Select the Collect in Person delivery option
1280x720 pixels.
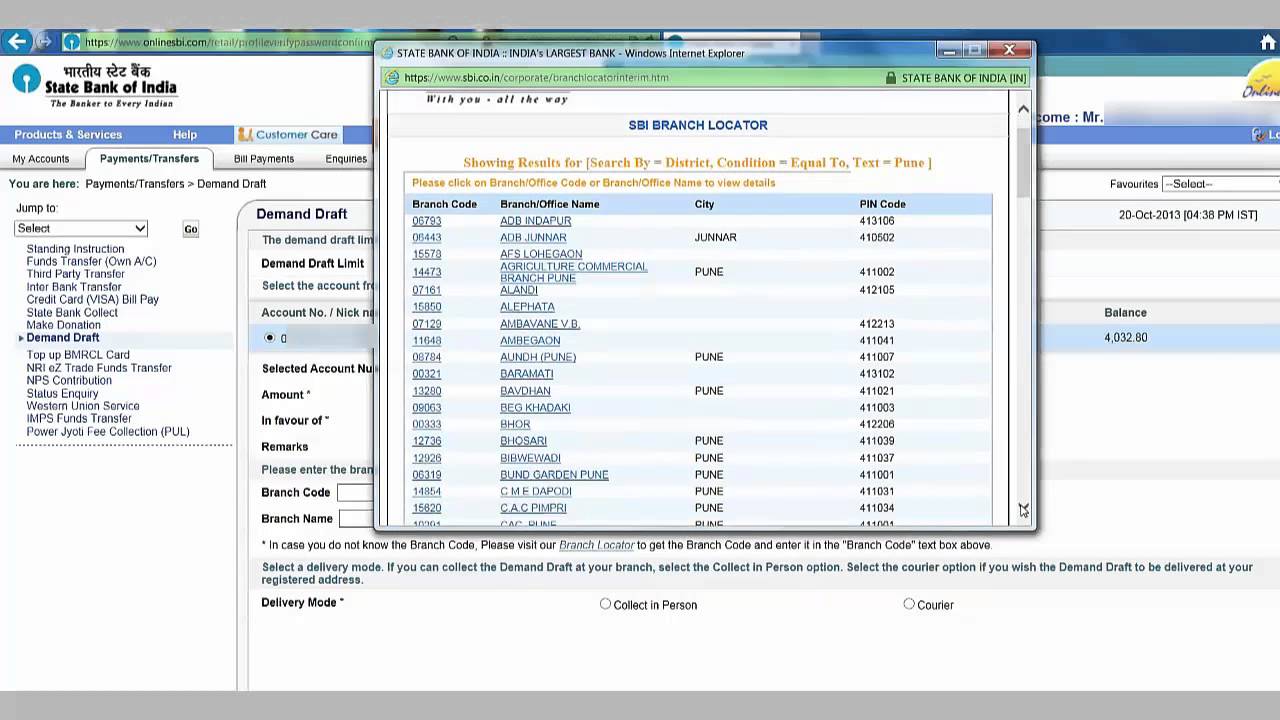tap(605, 604)
